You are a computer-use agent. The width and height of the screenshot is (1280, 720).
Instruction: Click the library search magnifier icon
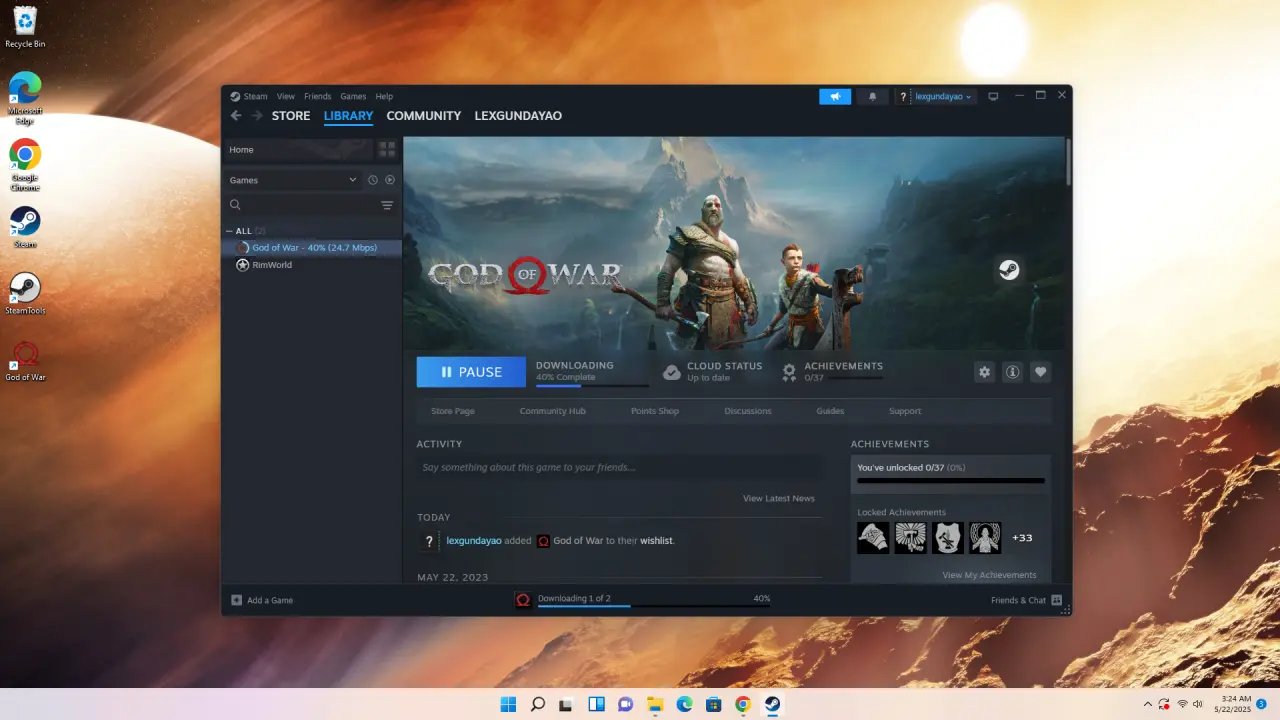(236, 205)
